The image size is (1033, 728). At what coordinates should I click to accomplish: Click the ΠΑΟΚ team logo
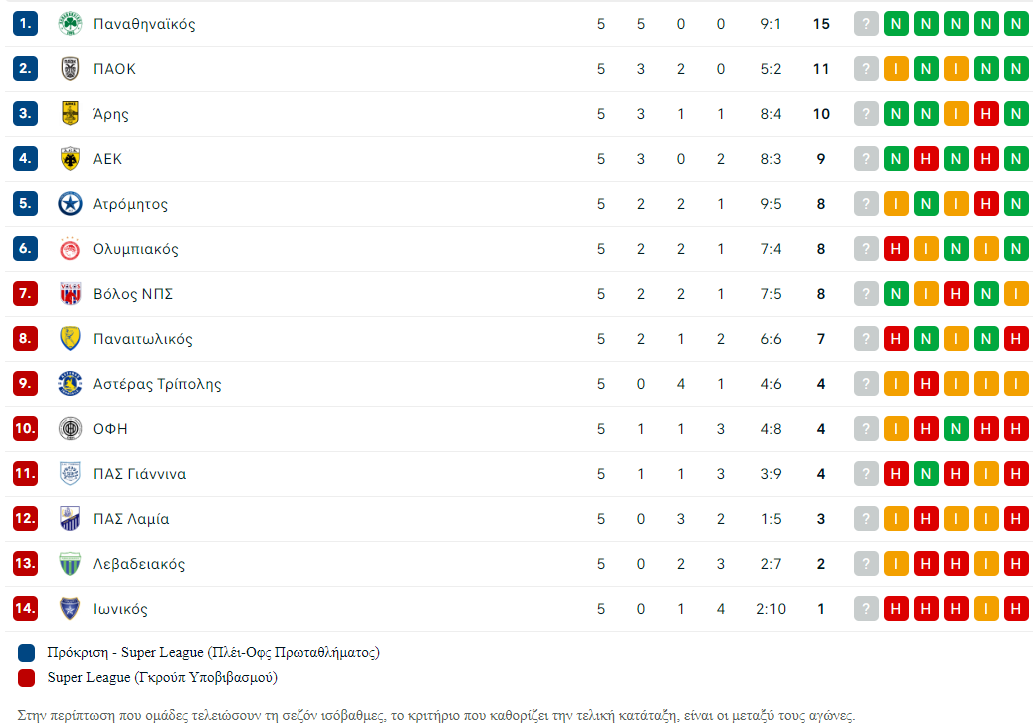(x=70, y=69)
